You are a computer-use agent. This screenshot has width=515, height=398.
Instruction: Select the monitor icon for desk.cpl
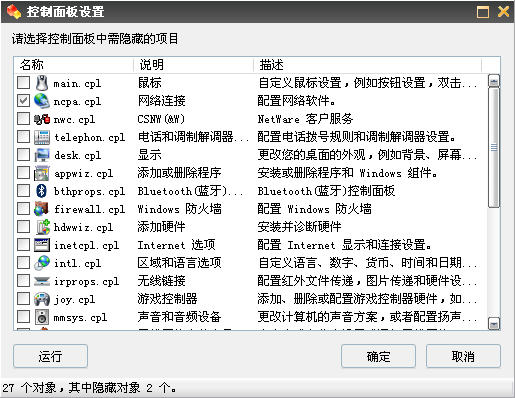pyautogui.click(x=42, y=155)
